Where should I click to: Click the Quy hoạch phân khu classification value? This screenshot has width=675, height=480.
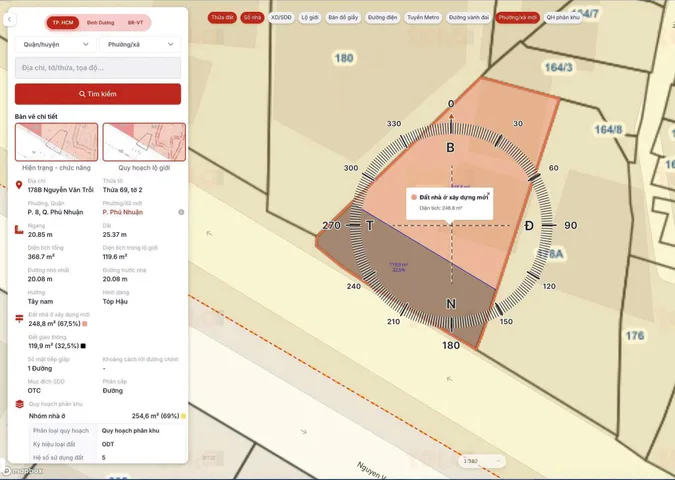pyautogui.click(x=130, y=430)
